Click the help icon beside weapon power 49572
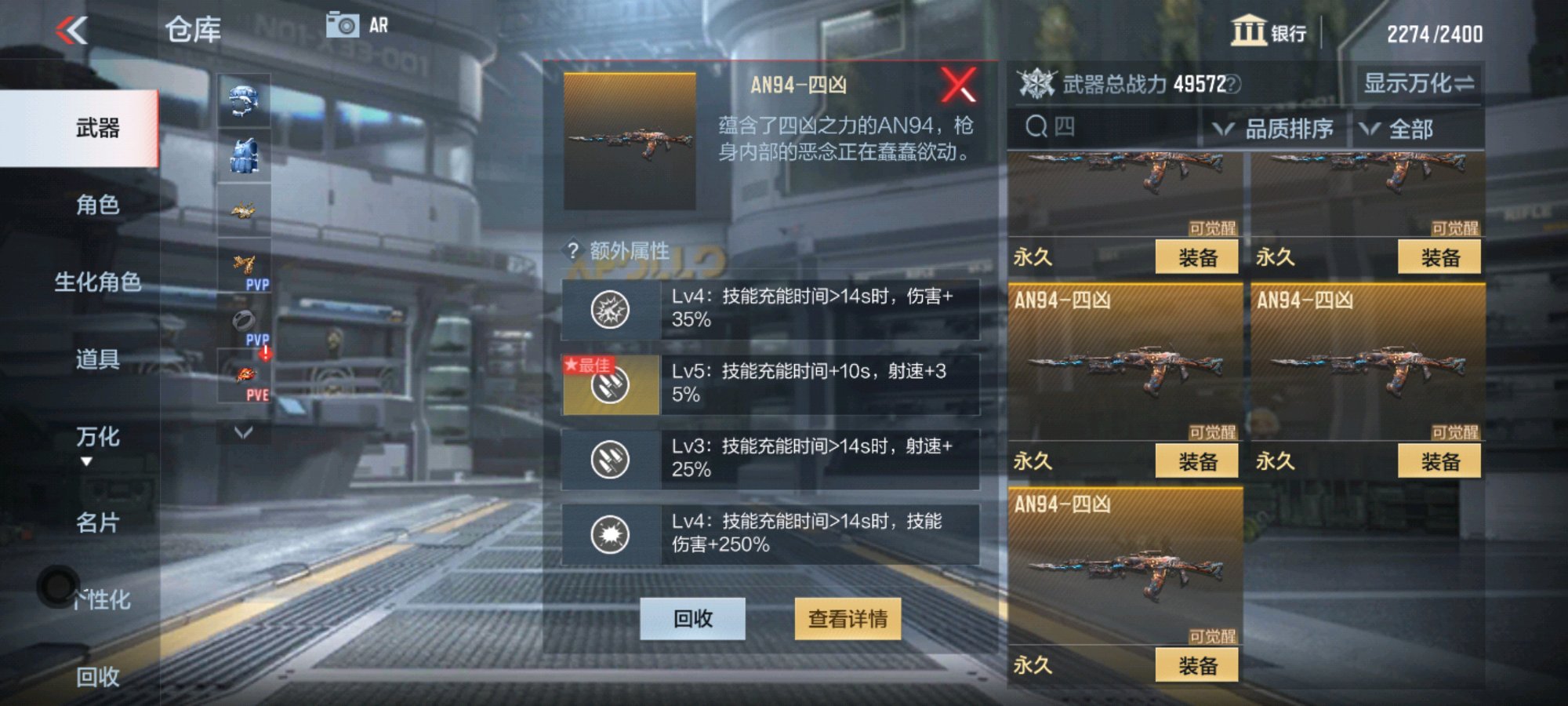 (1233, 84)
